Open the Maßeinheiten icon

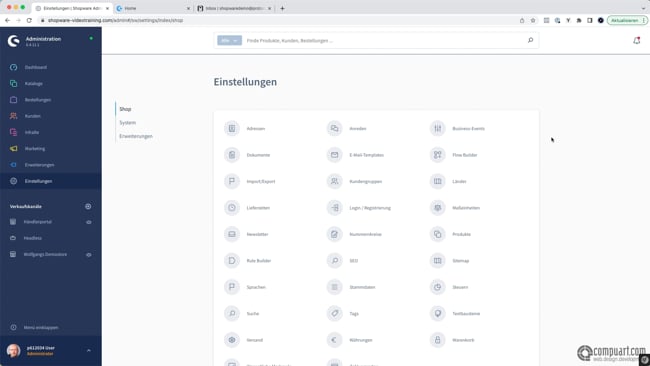coord(437,208)
